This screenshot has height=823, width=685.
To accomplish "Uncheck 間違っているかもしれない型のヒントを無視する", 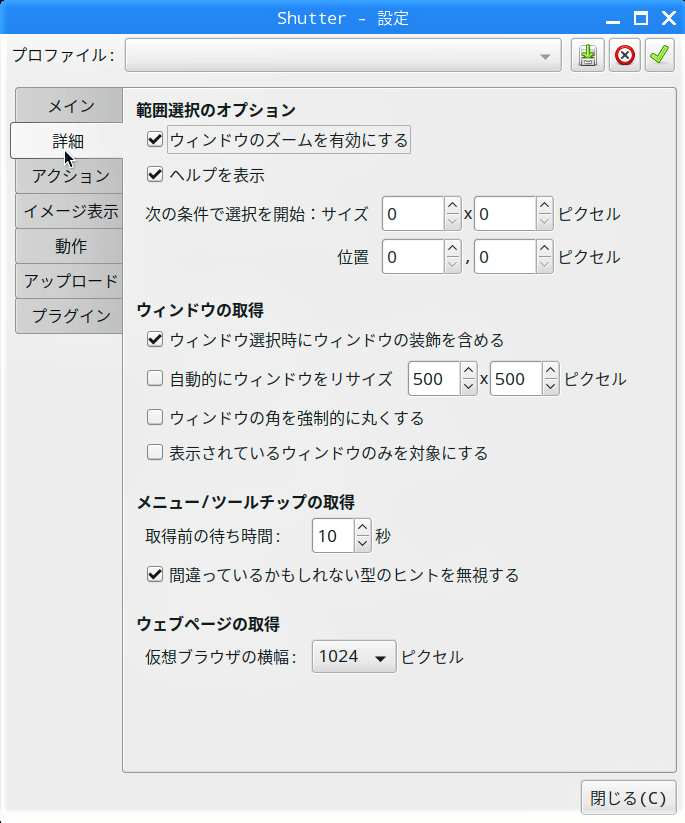I will 155,575.
